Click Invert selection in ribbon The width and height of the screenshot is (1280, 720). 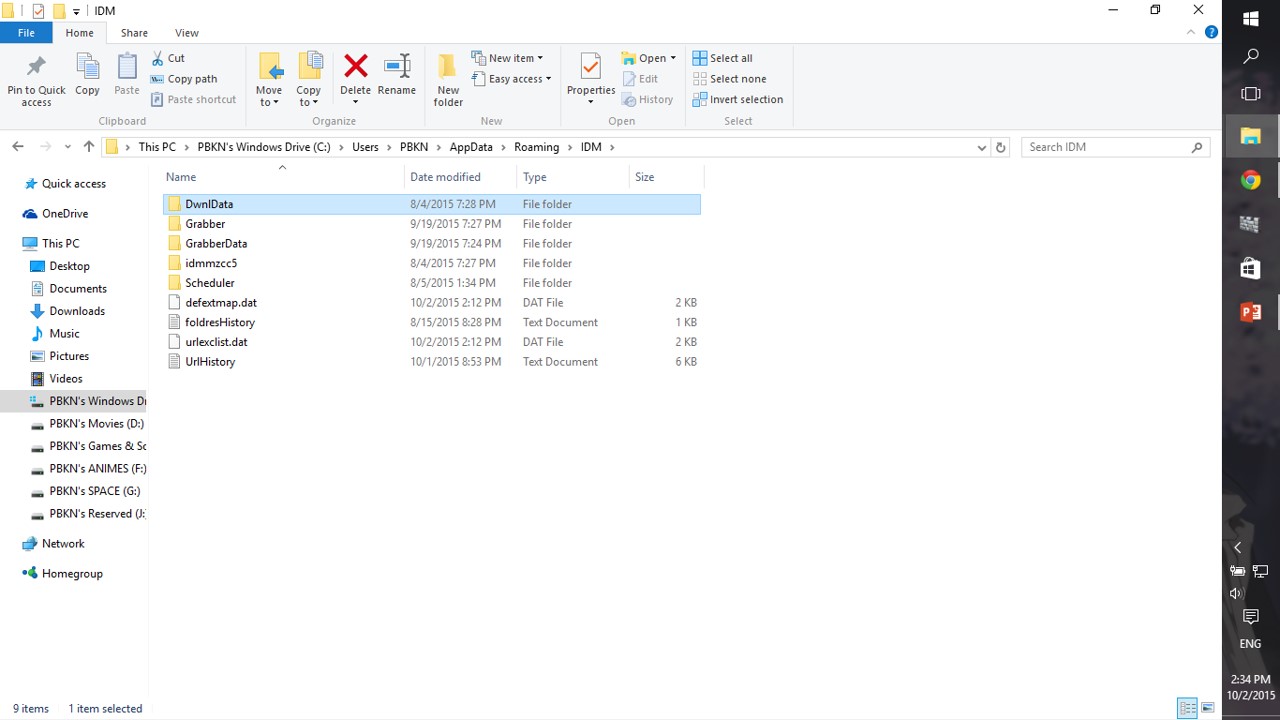[738, 99]
